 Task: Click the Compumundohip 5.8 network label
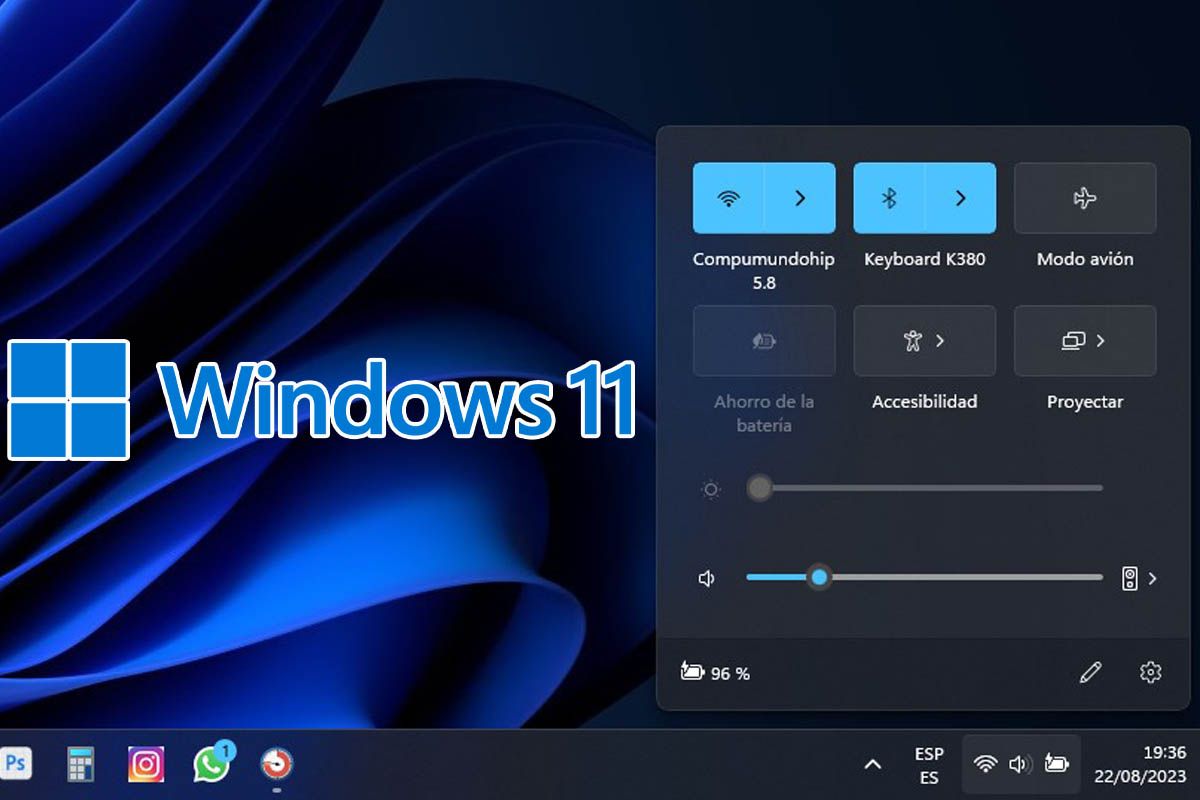click(x=764, y=271)
